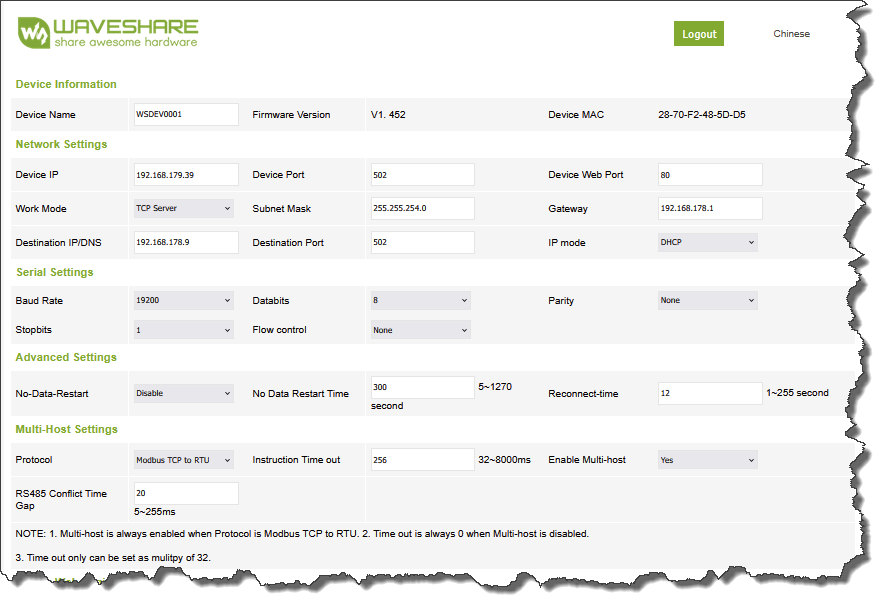Click the Instruction Time out field
This screenshot has height=610, width=891.
point(422,459)
